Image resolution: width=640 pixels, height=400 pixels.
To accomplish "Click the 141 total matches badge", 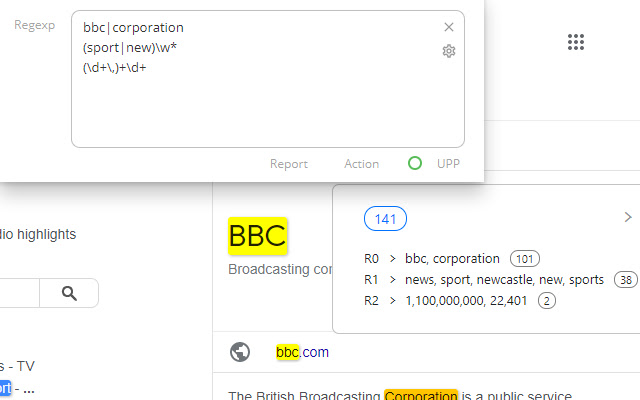I will 385,219.
